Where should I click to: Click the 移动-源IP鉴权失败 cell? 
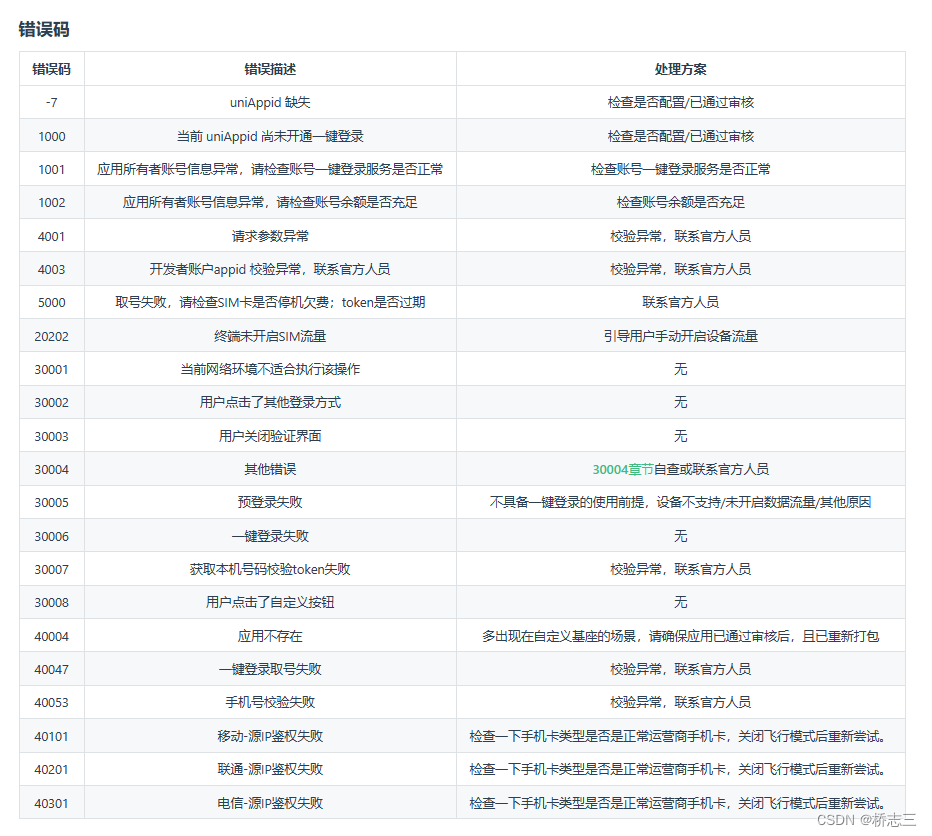point(271,735)
